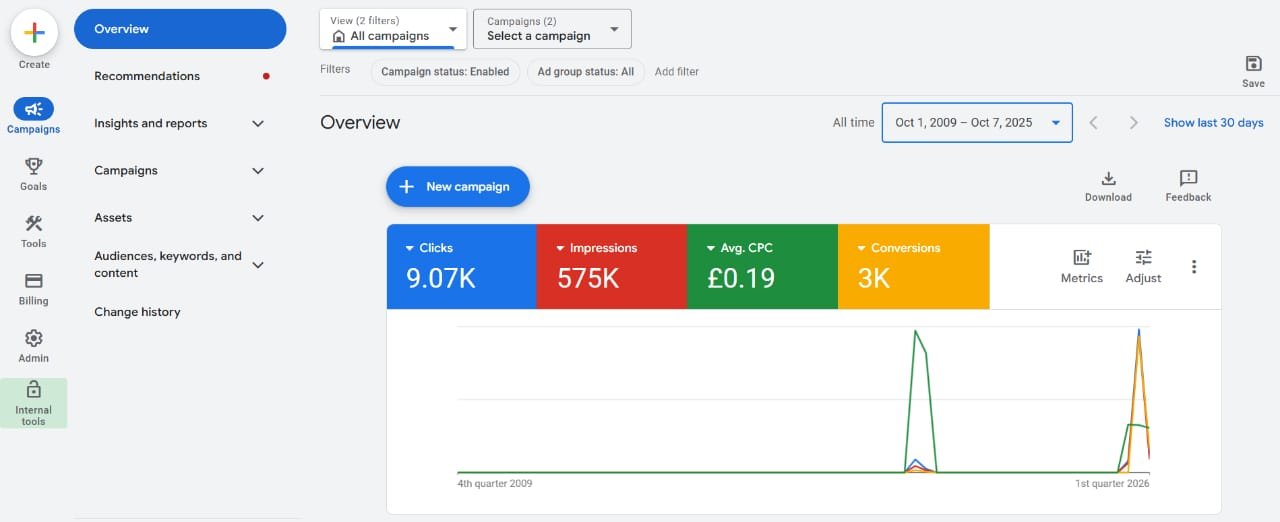The height and width of the screenshot is (522, 1280).
Task: Open Goals via the trophy icon
Action: point(34,166)
